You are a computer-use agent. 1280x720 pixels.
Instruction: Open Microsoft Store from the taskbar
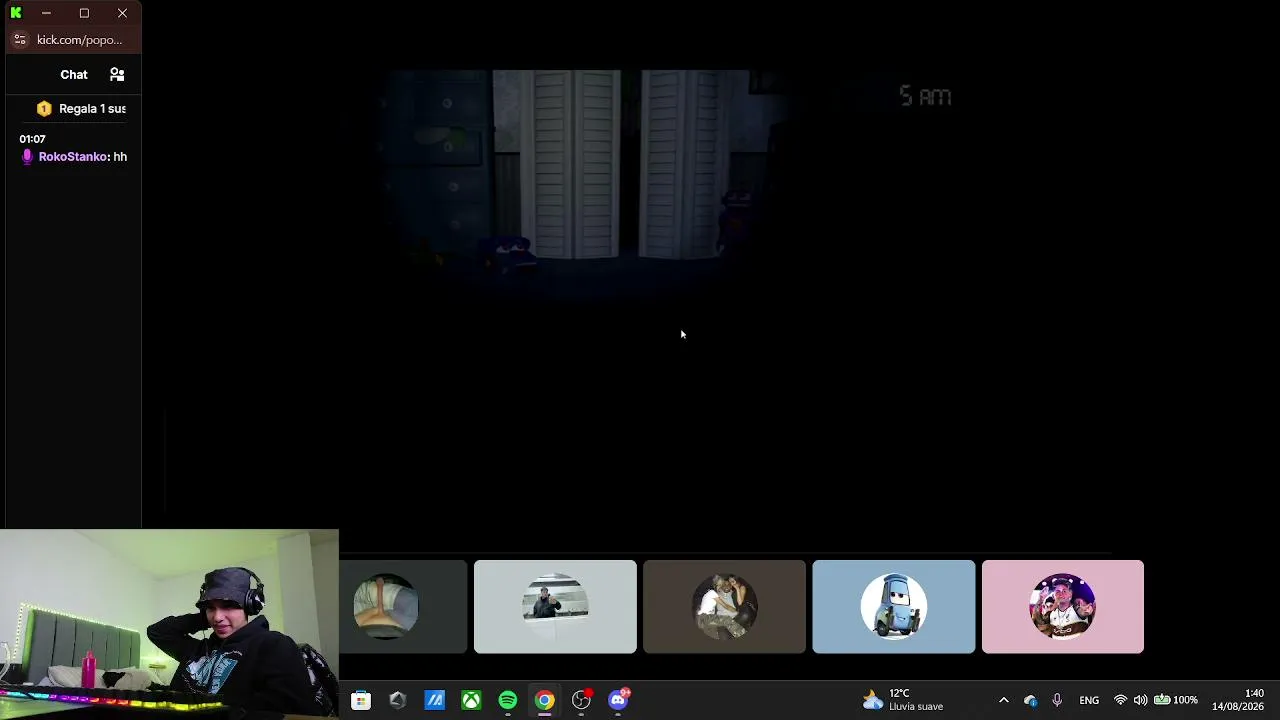pyautogui.click(x=361, y=700)
